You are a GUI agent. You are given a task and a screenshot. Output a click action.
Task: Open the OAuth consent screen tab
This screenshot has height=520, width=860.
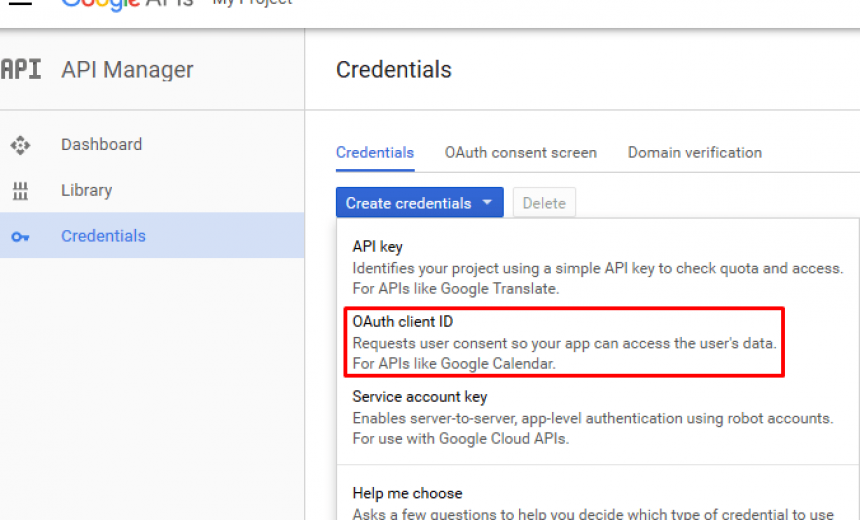(520, 153)
